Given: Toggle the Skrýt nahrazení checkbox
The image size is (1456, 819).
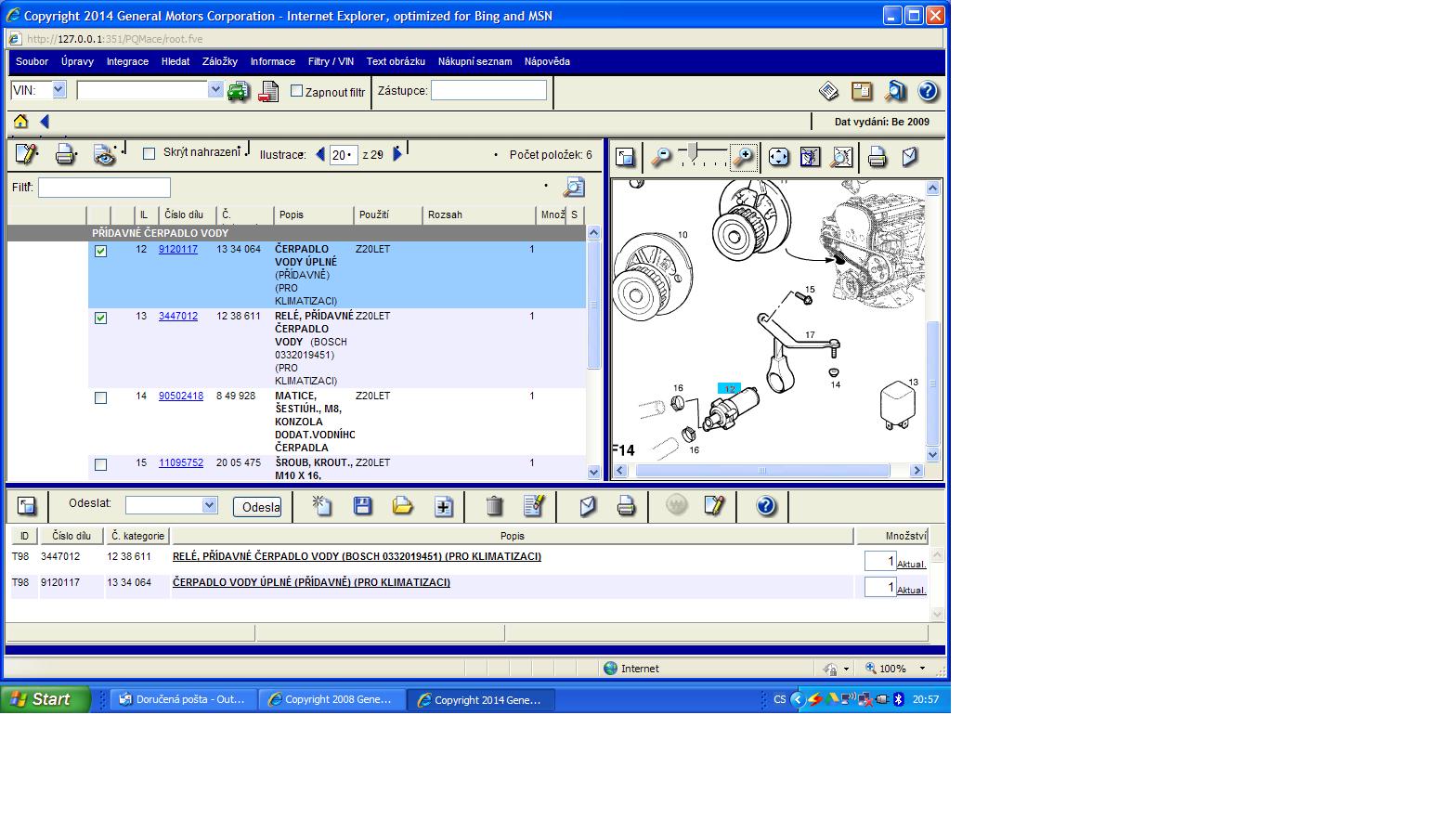Looking at the screenshot, I should pos(149,154).
